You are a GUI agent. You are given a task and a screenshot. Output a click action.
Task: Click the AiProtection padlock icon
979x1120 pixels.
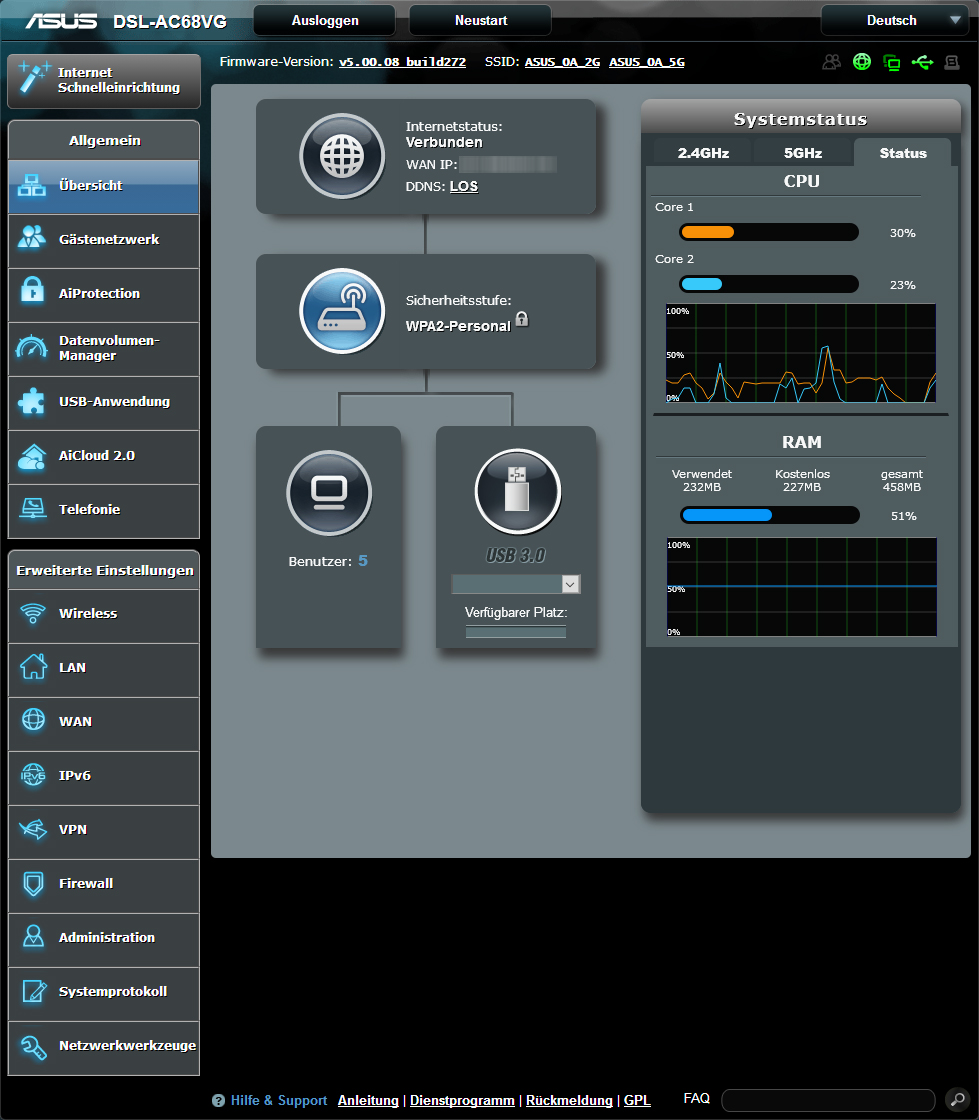click(32, 291)
